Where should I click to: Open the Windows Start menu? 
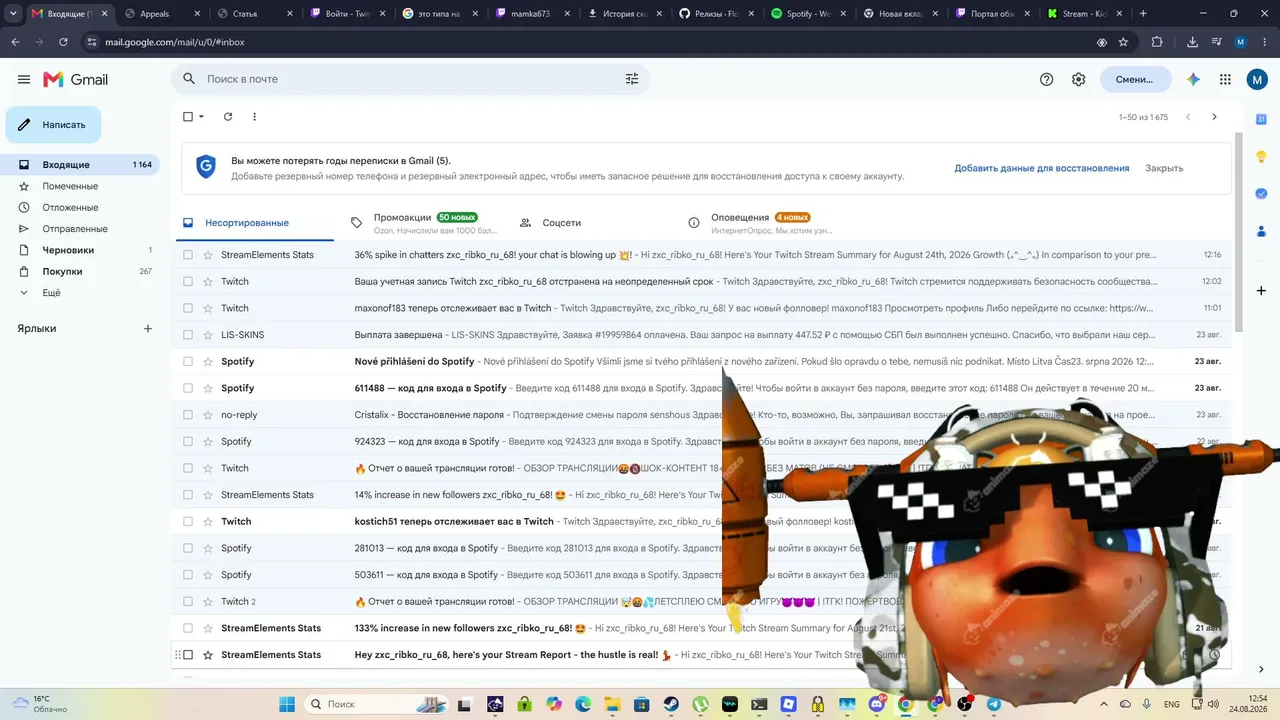coord(287,704)
